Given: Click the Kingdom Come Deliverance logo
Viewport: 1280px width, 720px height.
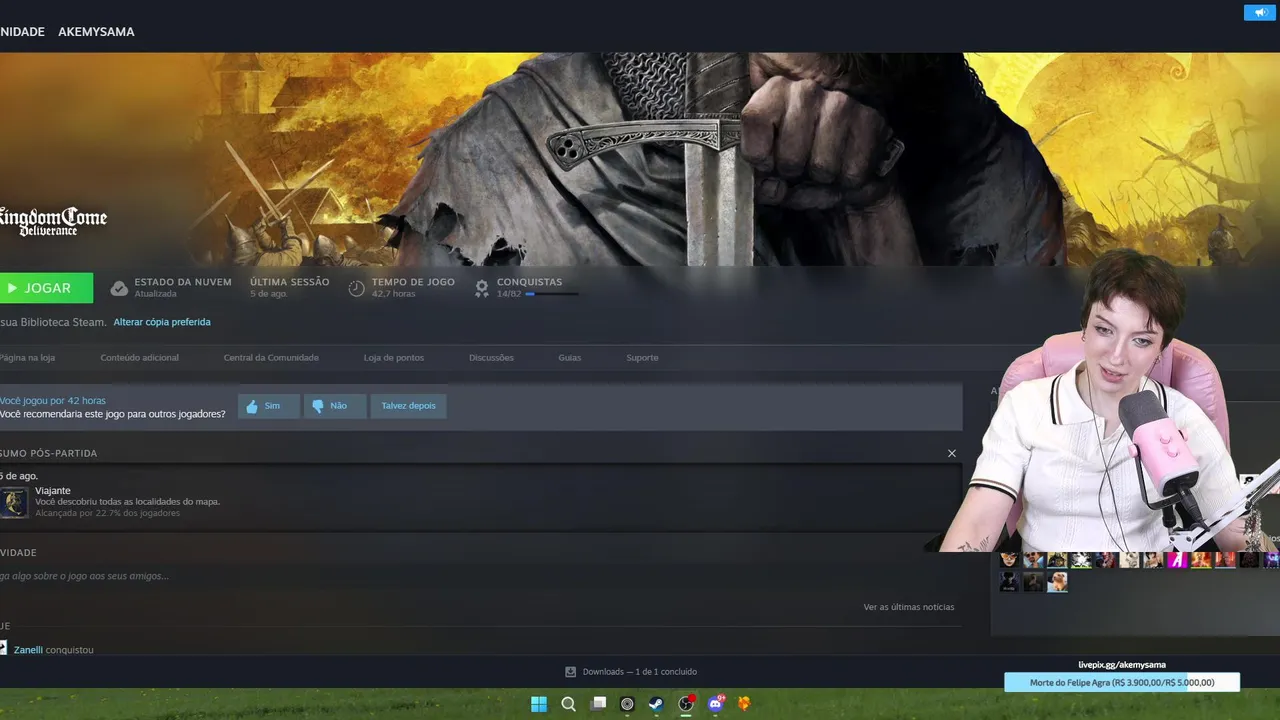Looking at the screenshot, I should (x=53, y=221).
